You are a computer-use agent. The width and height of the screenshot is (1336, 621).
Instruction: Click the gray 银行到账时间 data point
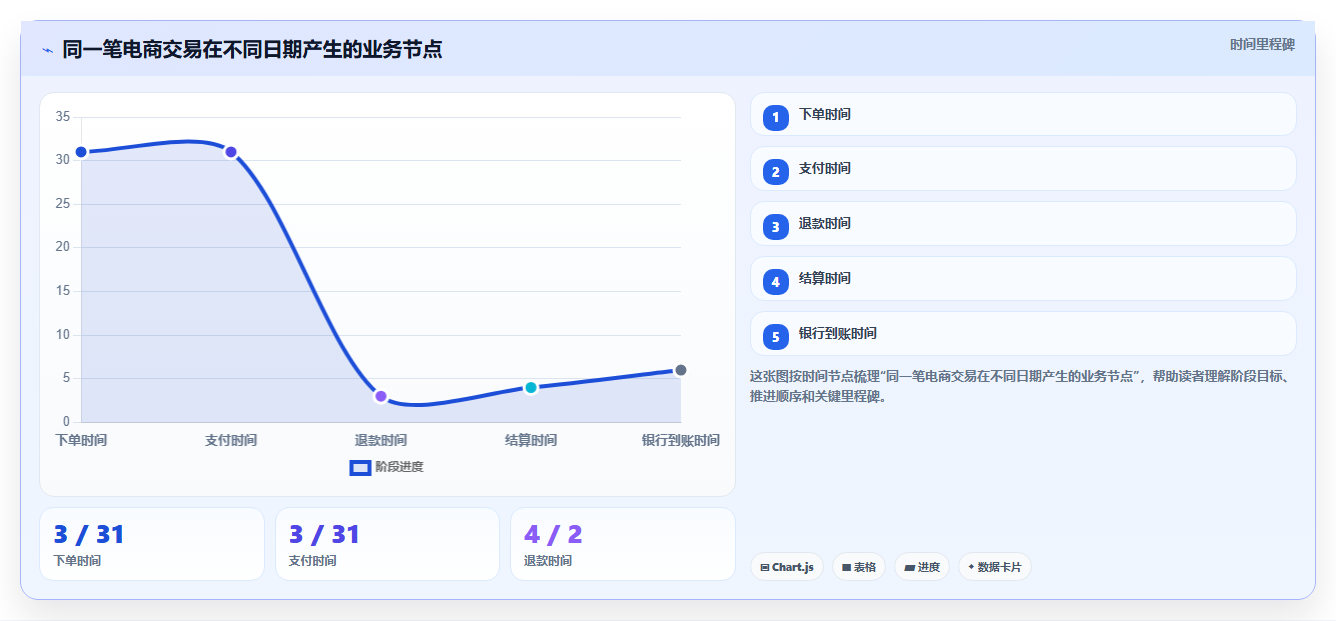pyautogui.click(x=681, y=370)
